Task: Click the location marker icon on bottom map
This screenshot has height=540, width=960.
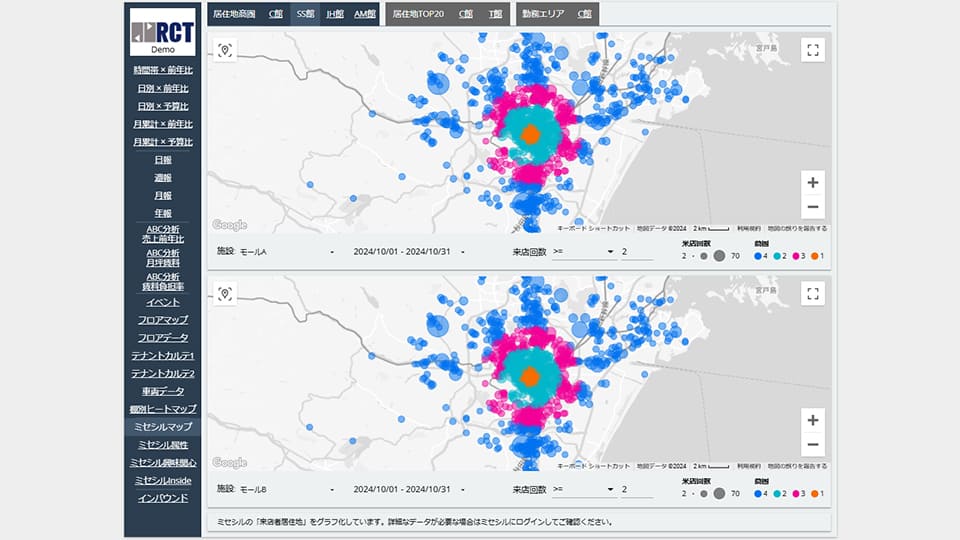Action: click(x=225, y=293)
